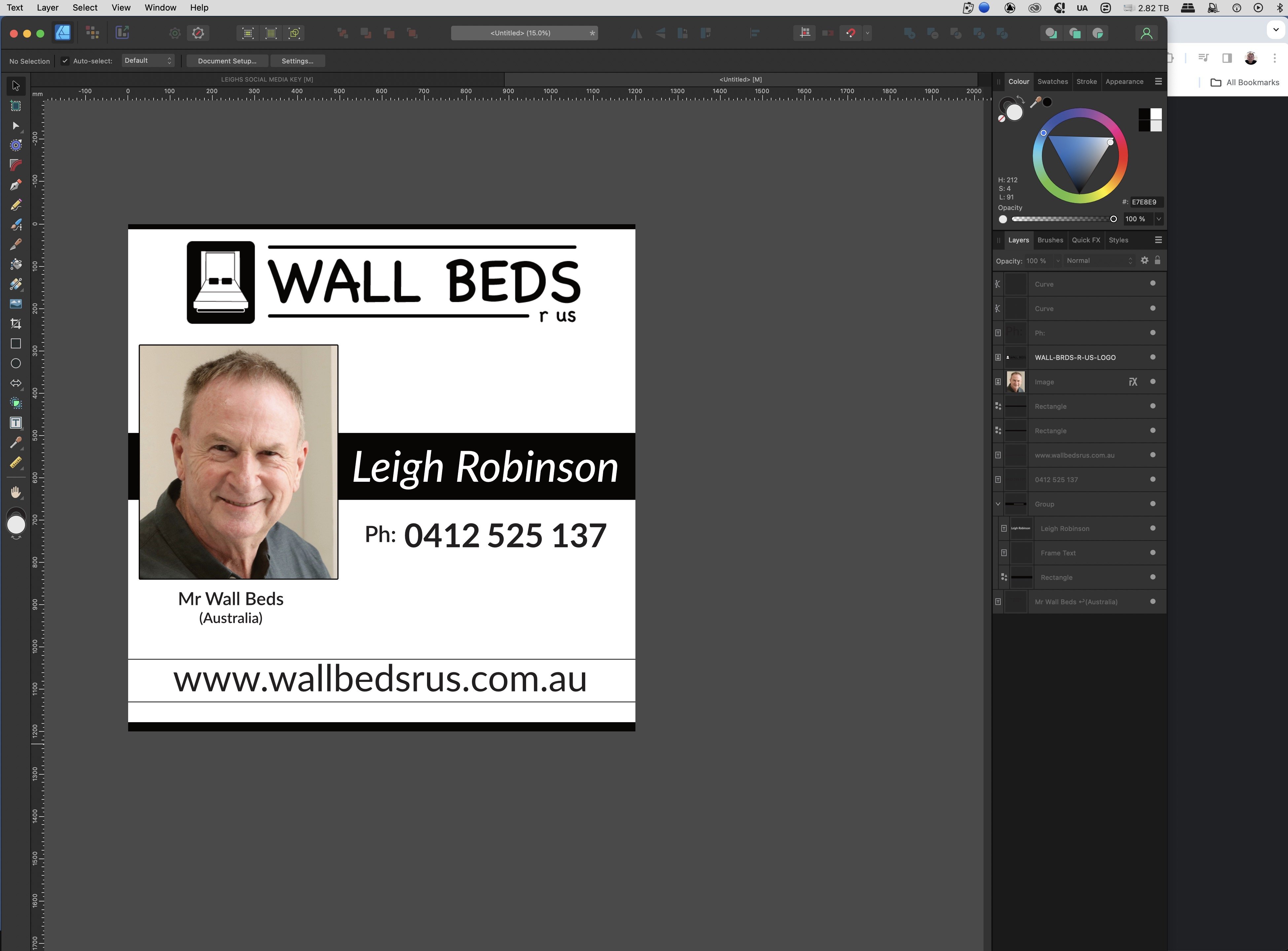Switch to Pixel Persona
Image resolution: width=1288 pixels, height=951 pixels.
pyautogui.click(x=92, y=33)
